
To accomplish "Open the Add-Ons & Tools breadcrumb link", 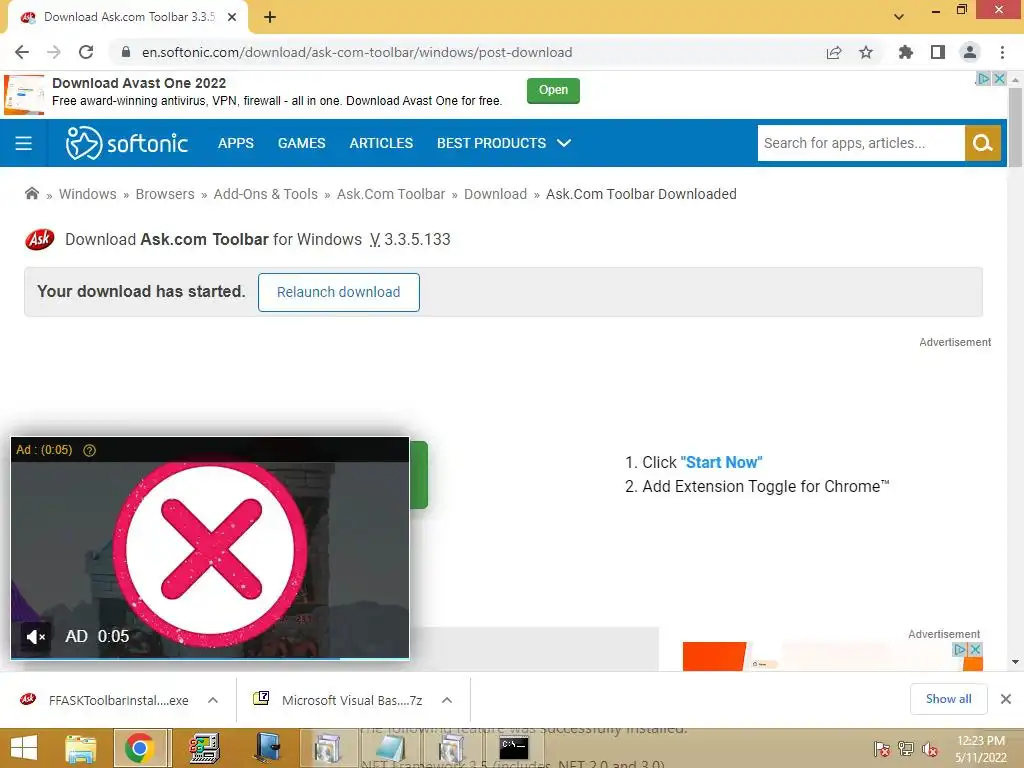I will (266, 194).
